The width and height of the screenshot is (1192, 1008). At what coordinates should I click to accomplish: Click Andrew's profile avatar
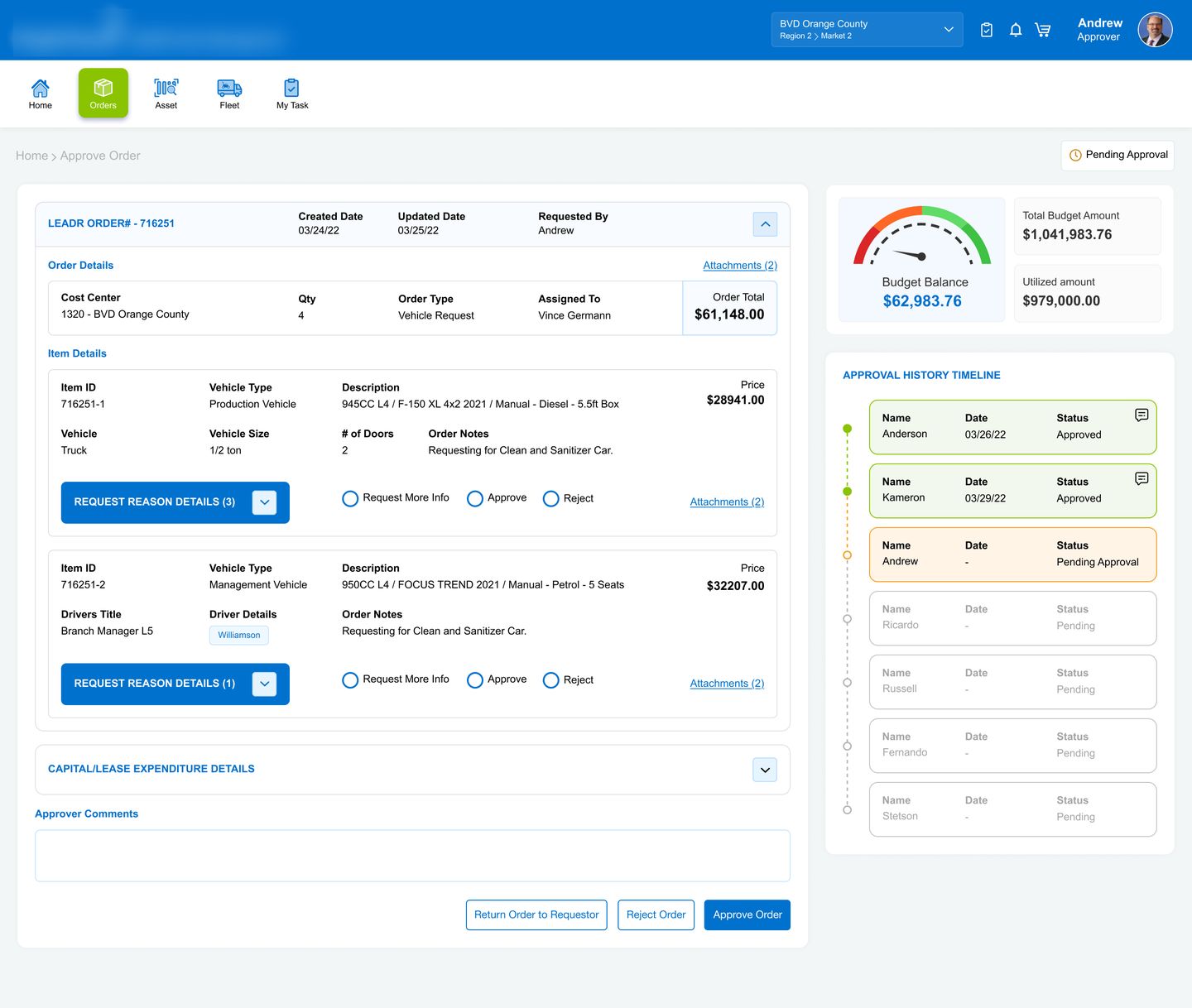(1155, 30)
